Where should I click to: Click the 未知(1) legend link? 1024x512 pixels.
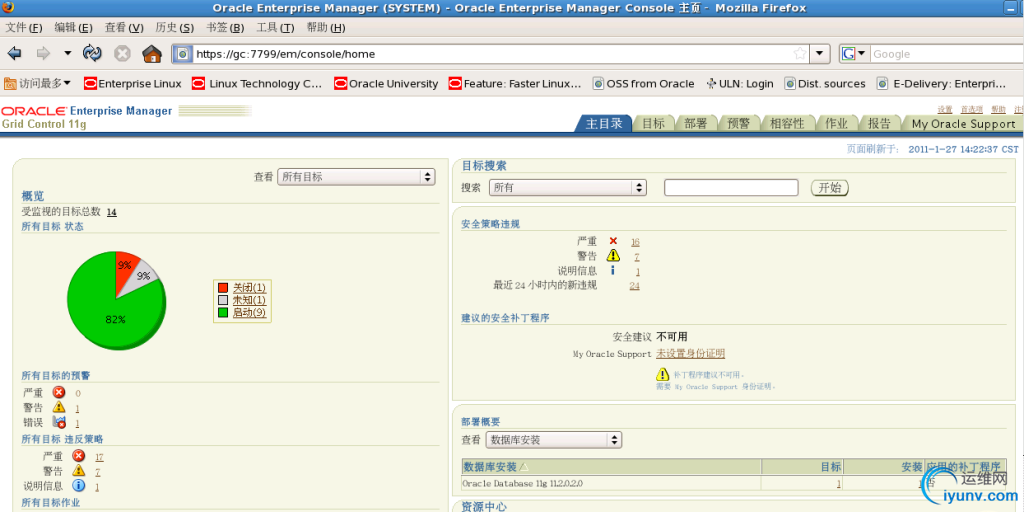pyautogui.click(x=249, y=300)
